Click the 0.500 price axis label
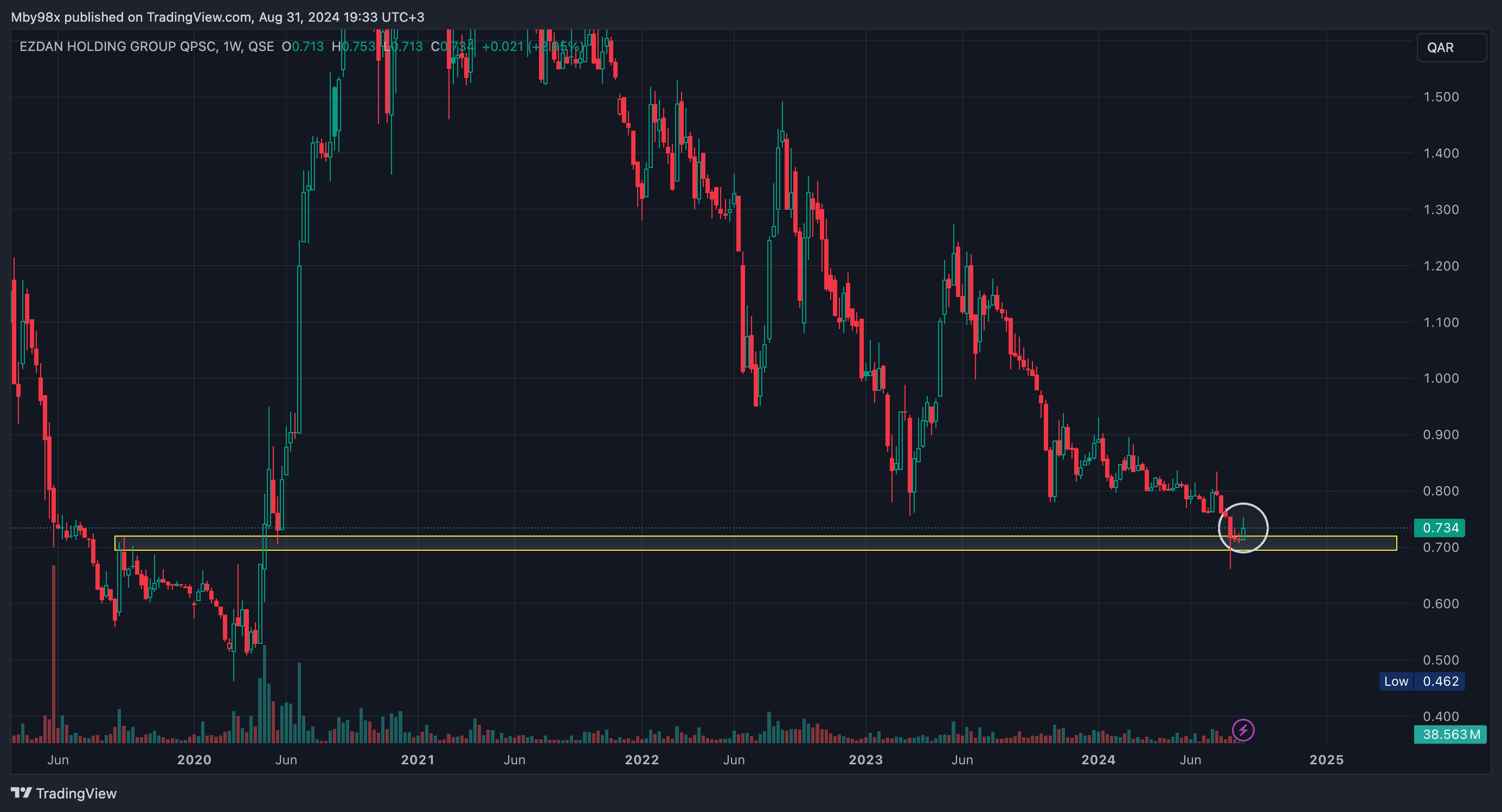The width and height of the screenshot is (1502, 812). point(1441,660)
